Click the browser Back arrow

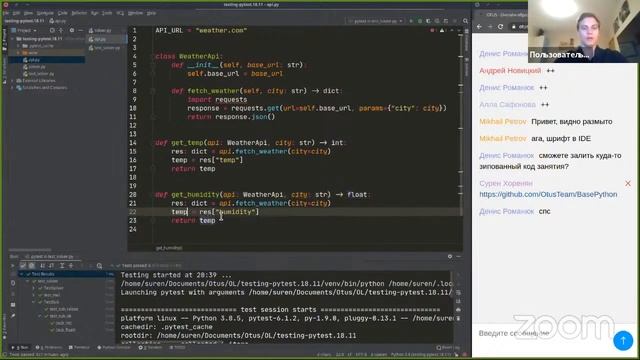[x=480, y=27]
